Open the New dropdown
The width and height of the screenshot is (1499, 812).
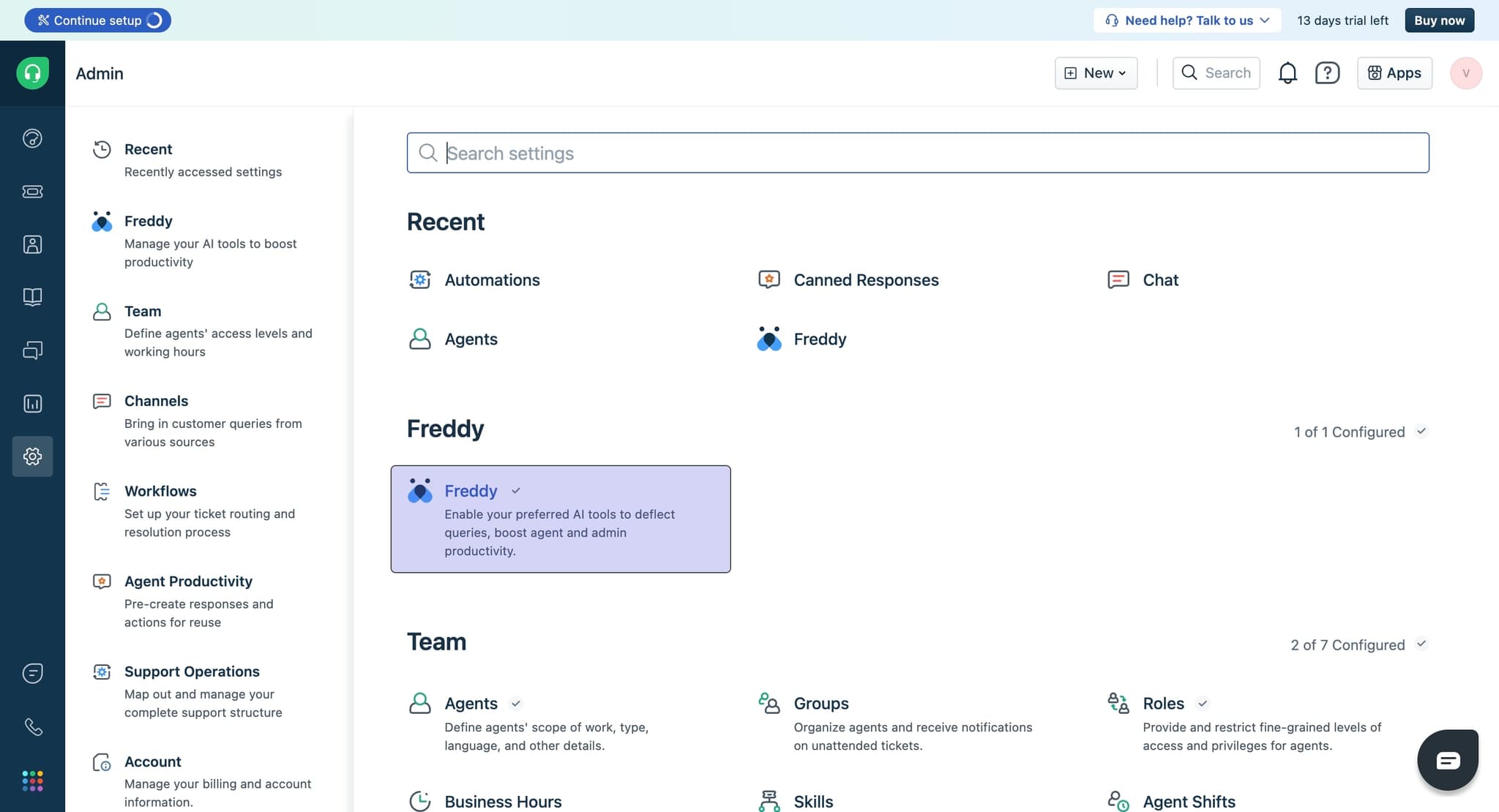click(1096, 72)
